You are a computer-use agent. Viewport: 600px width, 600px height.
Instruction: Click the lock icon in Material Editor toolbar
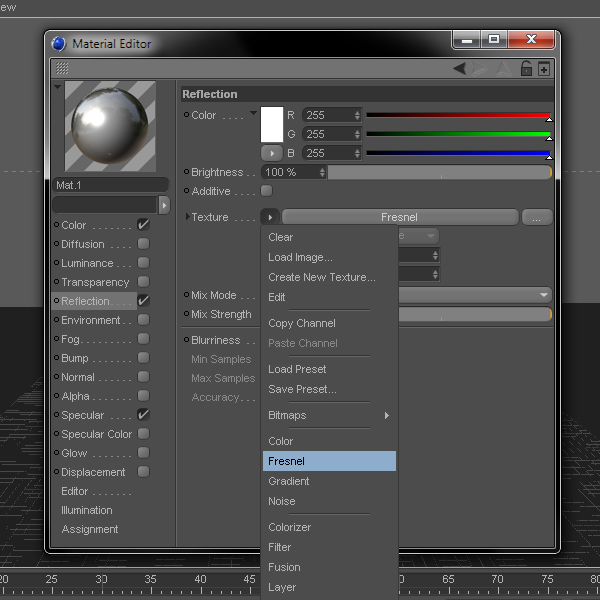pos(526,69)
